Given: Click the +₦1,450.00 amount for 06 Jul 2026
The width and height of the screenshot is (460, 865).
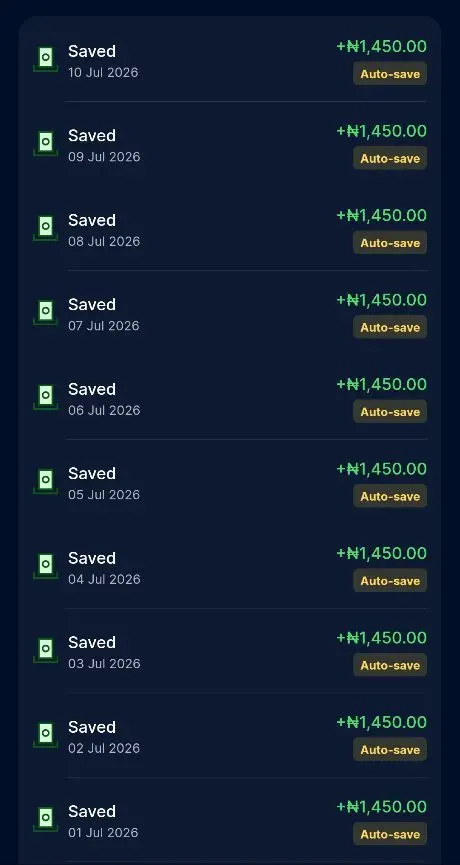Looking at the screenshot, I should 382,385.
